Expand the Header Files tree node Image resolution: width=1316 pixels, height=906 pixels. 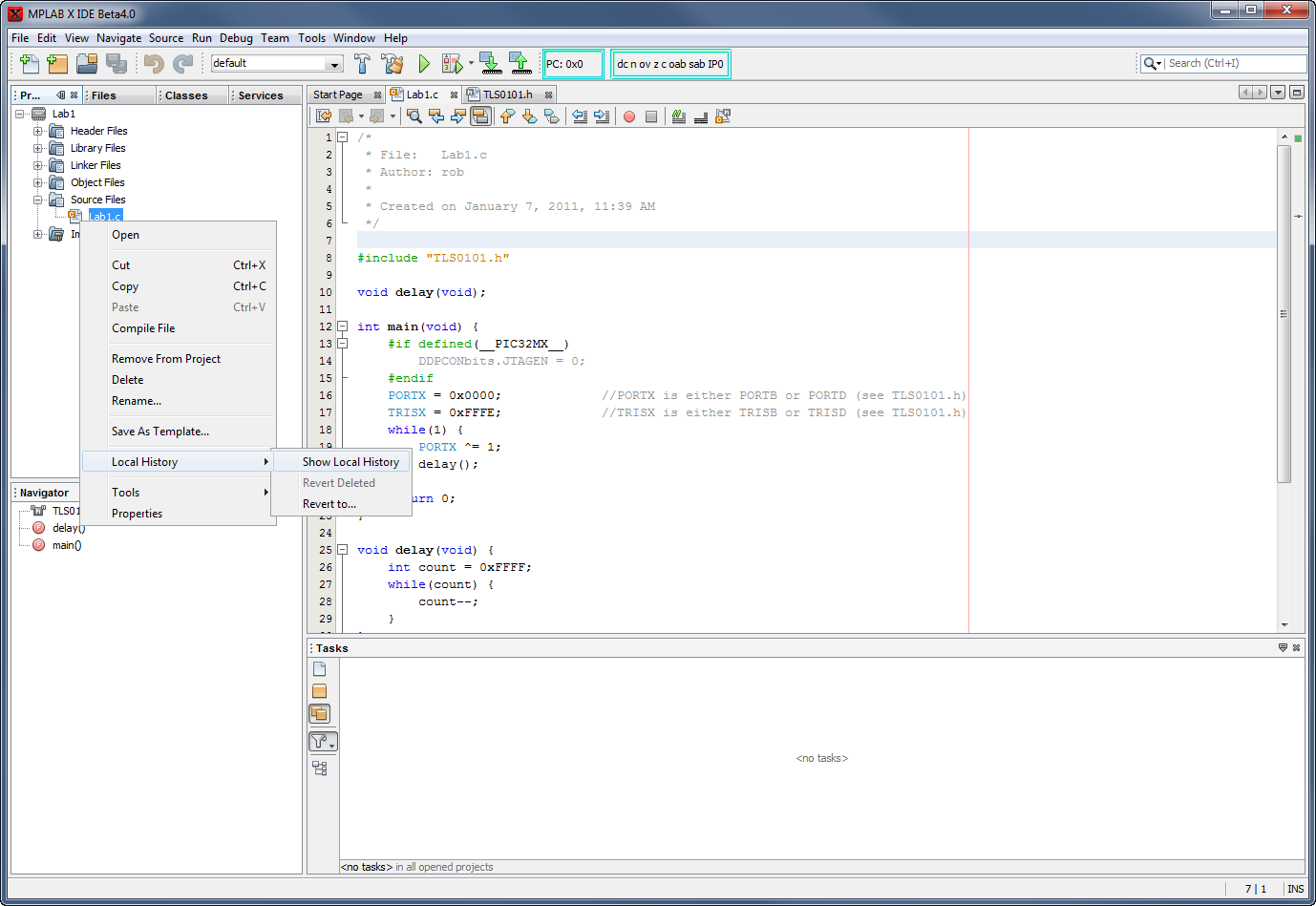[38, 131]
